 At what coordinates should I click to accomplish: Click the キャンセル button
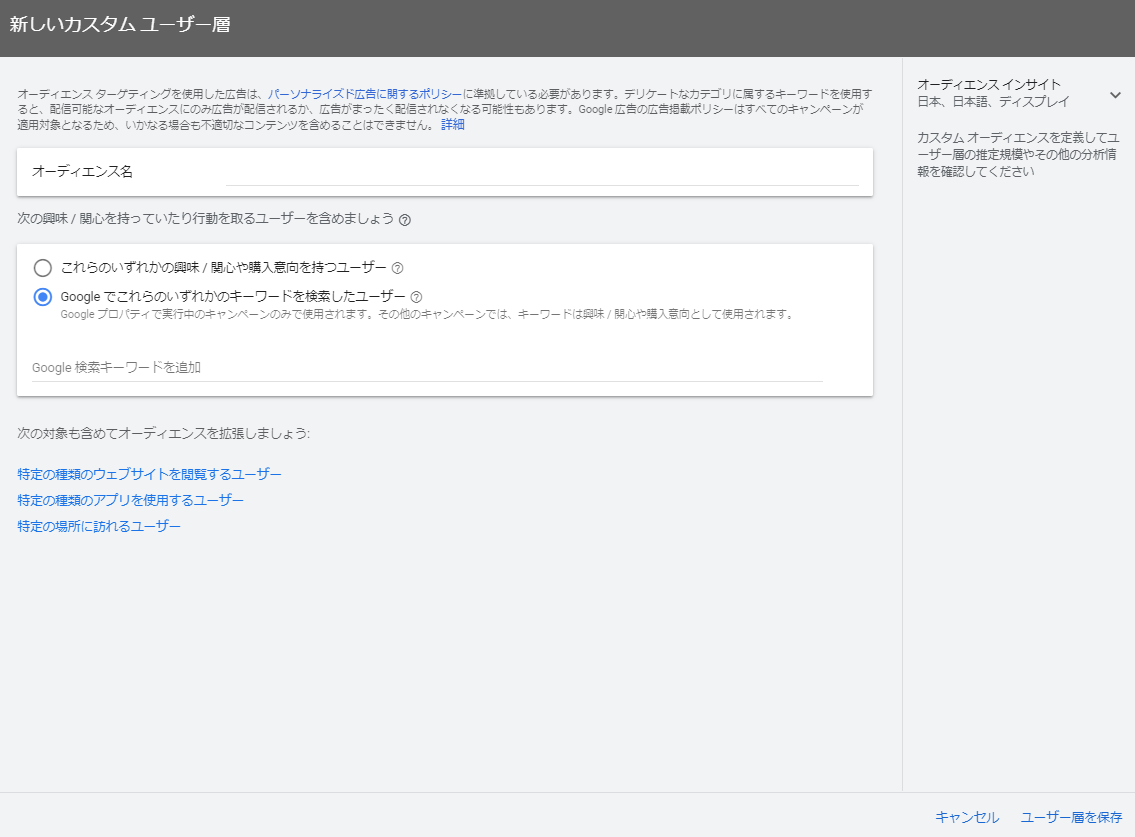pyautogui.click(x=967, y=817)
